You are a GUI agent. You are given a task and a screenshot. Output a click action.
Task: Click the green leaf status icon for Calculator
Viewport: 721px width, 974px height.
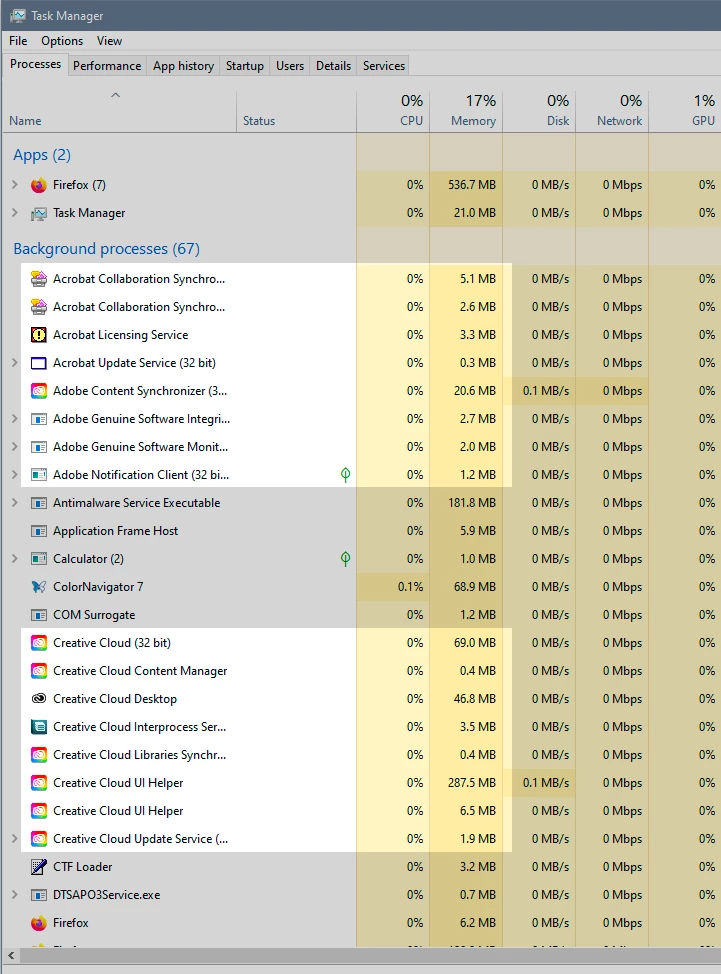point(345,559)
